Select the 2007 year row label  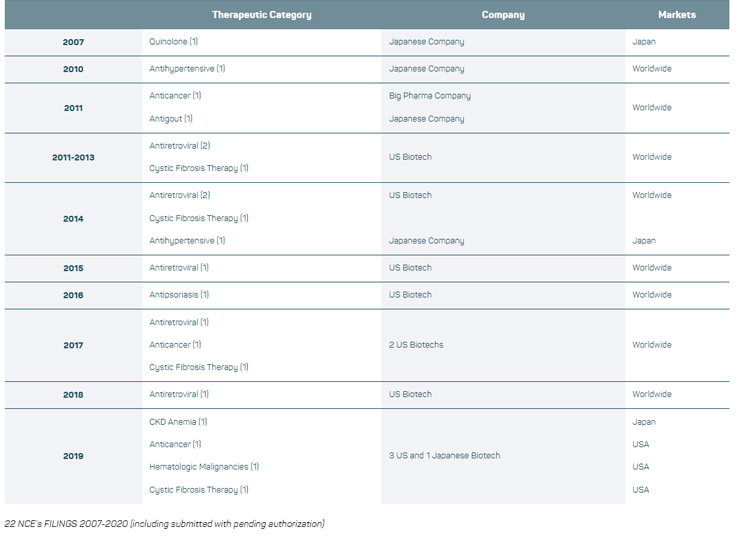tap(73, 42)
